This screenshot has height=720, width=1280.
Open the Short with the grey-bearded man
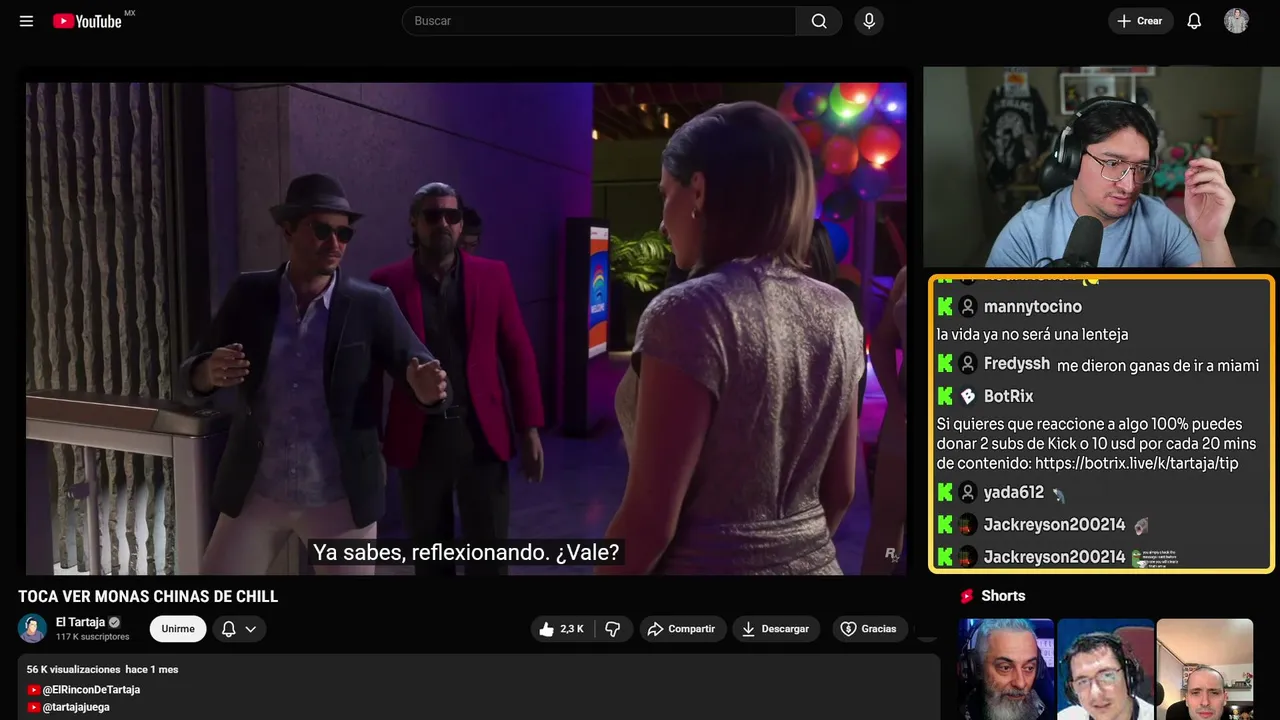[1006, 669]
